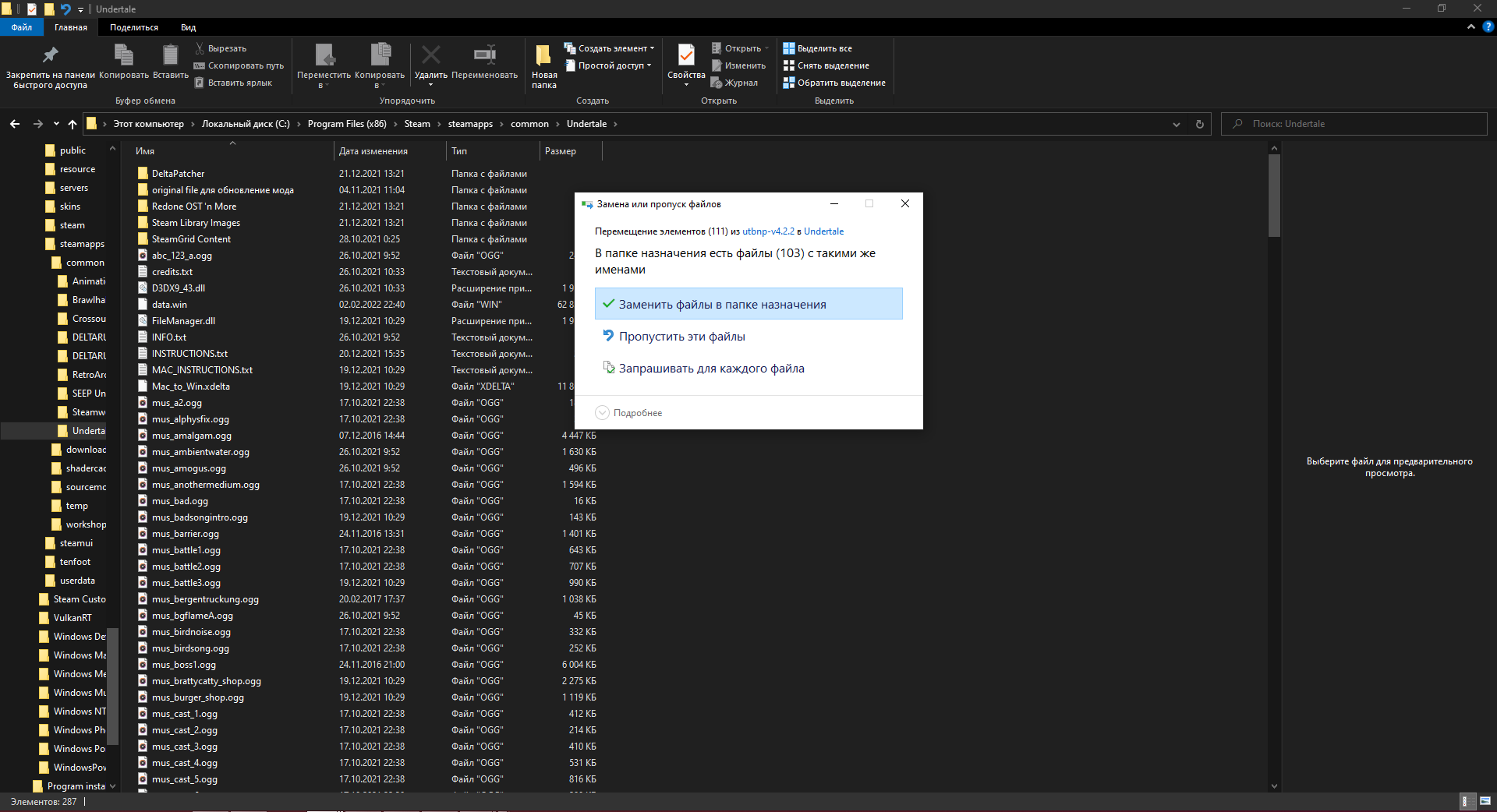Select the credits.txt file

[172, 272]
